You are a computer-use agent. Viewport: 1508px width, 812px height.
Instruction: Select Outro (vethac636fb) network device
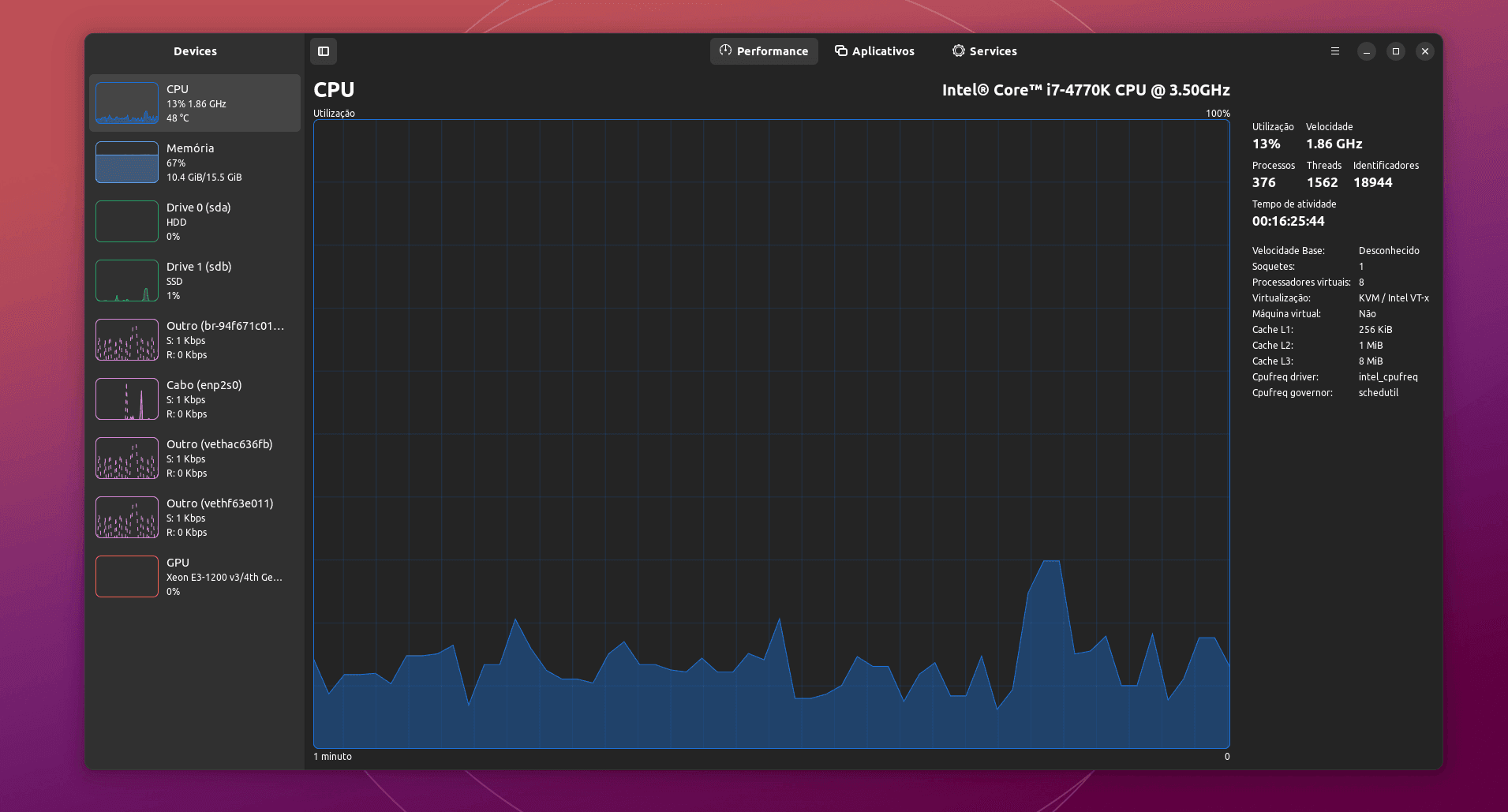click(195, 458)
